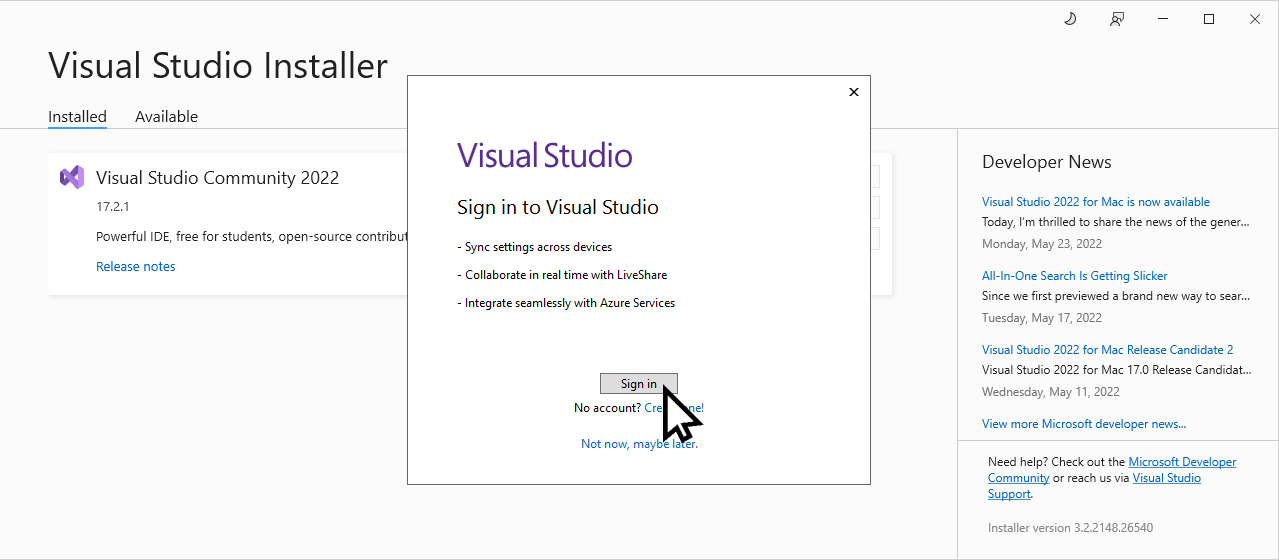The width and height of the screenshot is (1279, 560).
Task: Click the Wednesday, May 11, 2022 date
Action: (x=1050, y=392)
